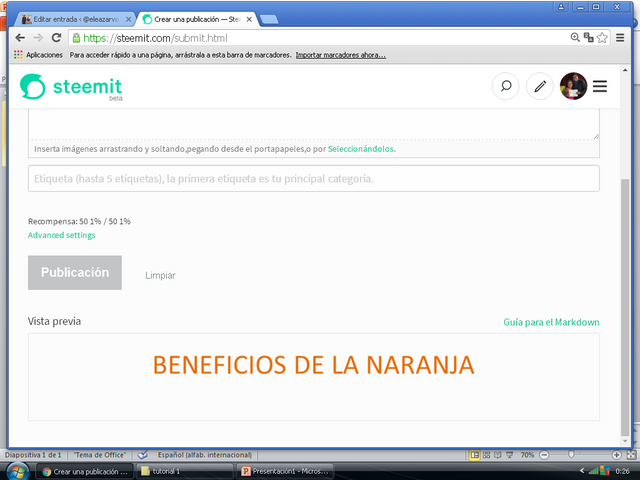
Task: Click the PowerPoint spell check icon
Action: coord(142,455)
